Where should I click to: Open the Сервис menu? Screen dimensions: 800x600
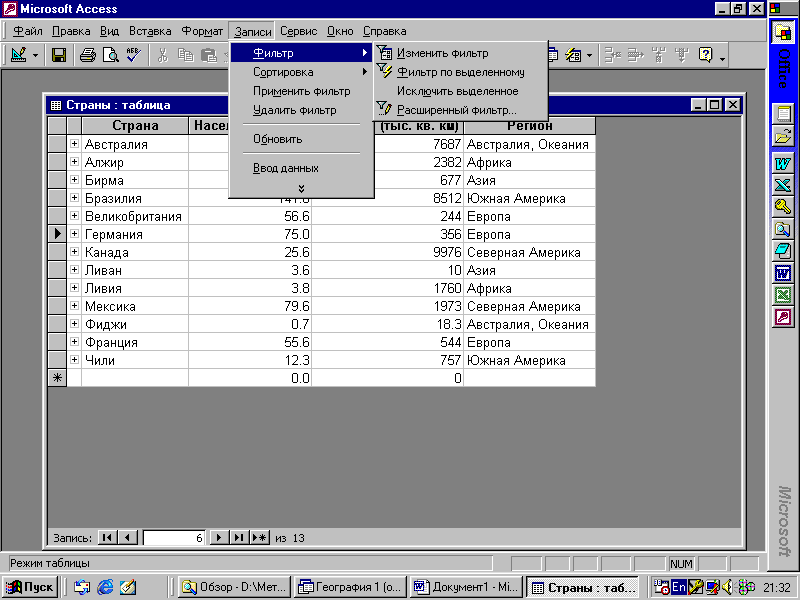click(298, 31)
